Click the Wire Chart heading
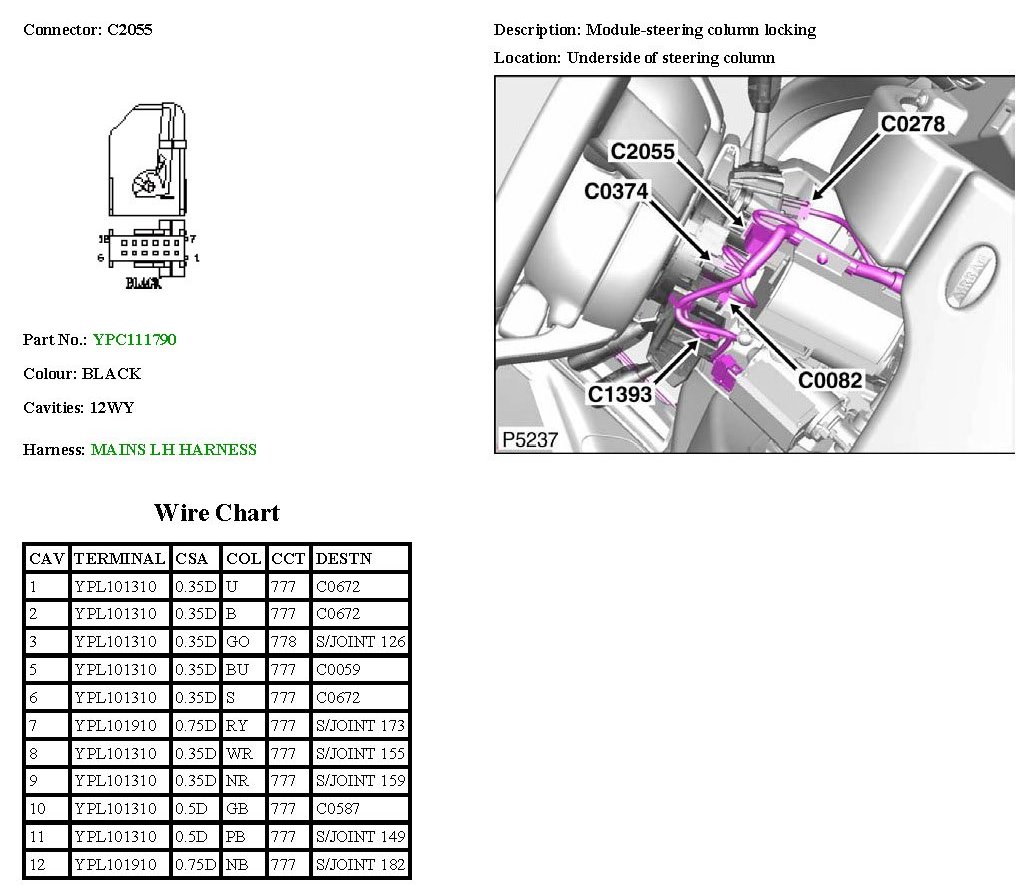 217,513
